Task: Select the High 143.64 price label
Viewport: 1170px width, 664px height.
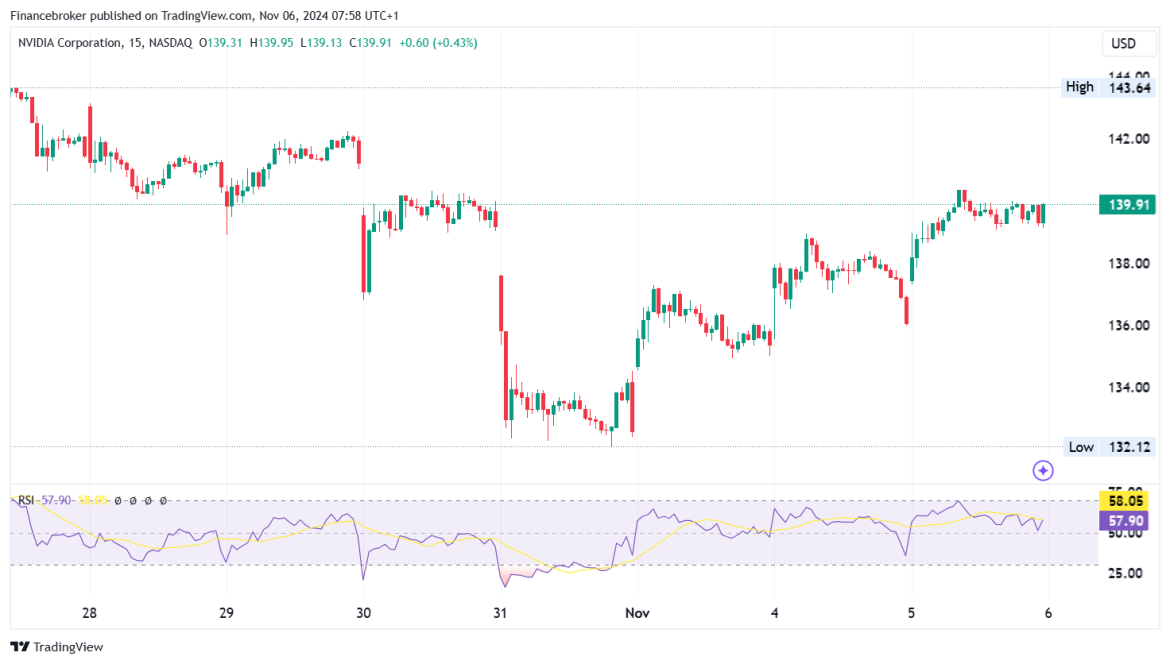Action: point(1108,87)
